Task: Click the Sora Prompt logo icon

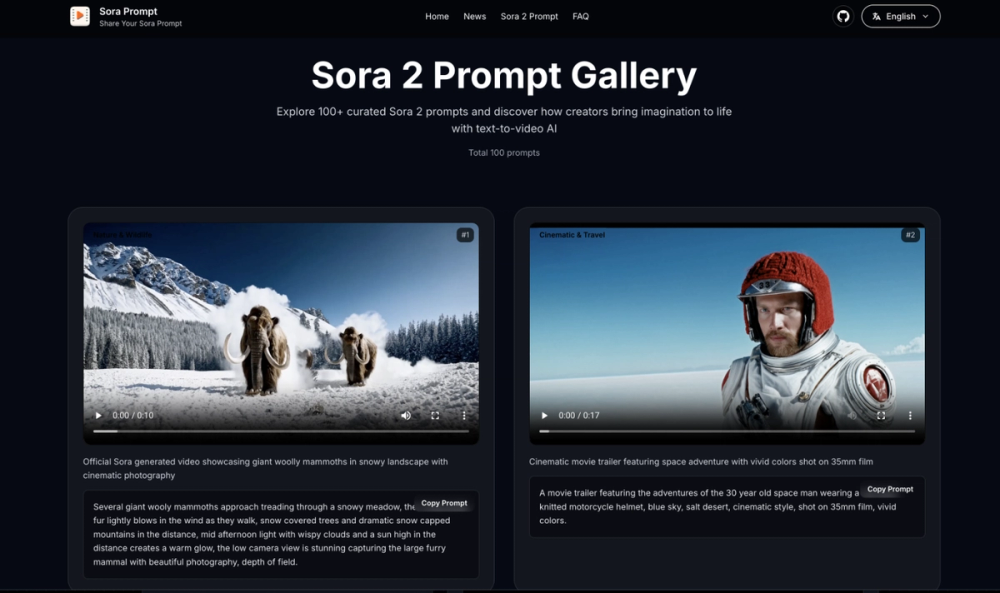Action: 80,16
